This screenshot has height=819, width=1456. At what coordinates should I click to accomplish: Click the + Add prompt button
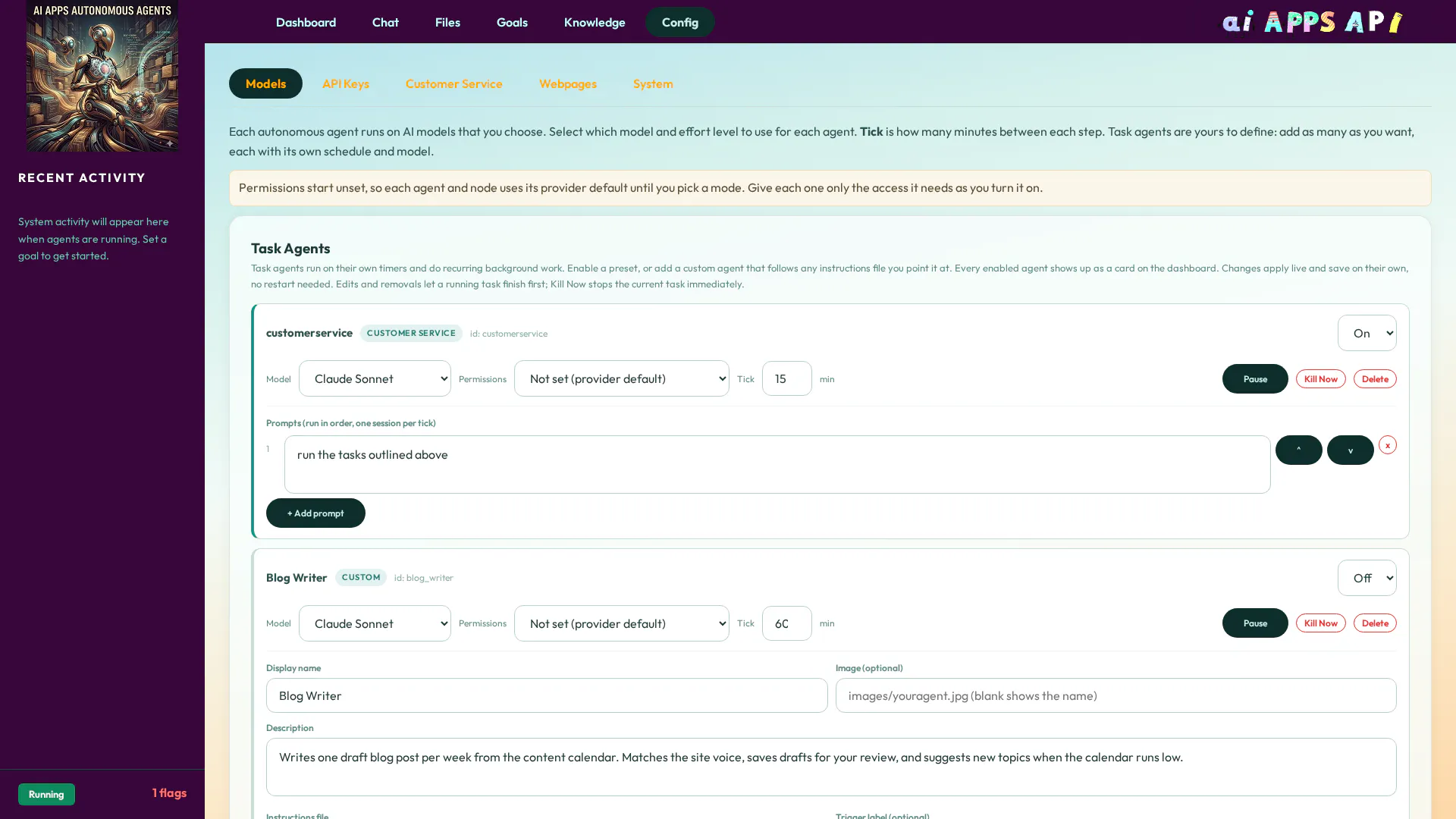(x=315, y=513)
